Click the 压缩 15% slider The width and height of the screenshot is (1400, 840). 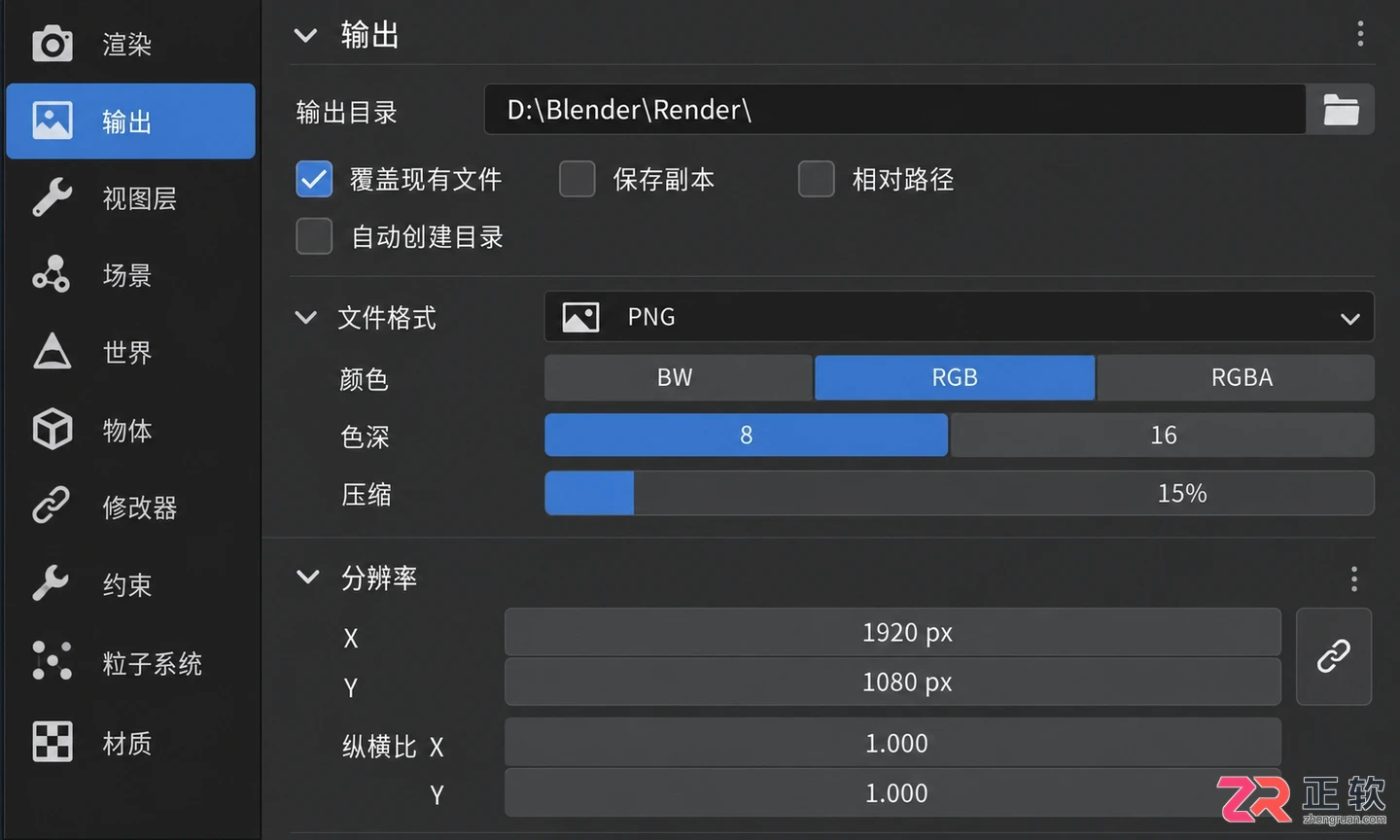959,494
